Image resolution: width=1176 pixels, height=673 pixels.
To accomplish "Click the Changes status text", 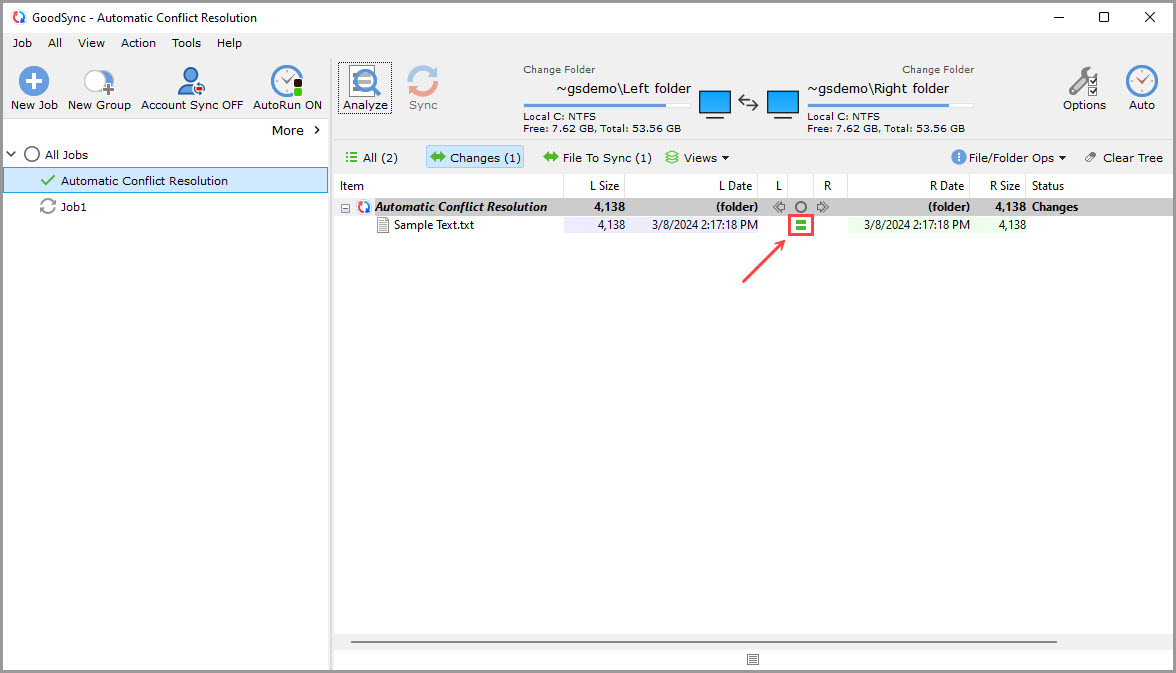I will tap(1054, 207).
